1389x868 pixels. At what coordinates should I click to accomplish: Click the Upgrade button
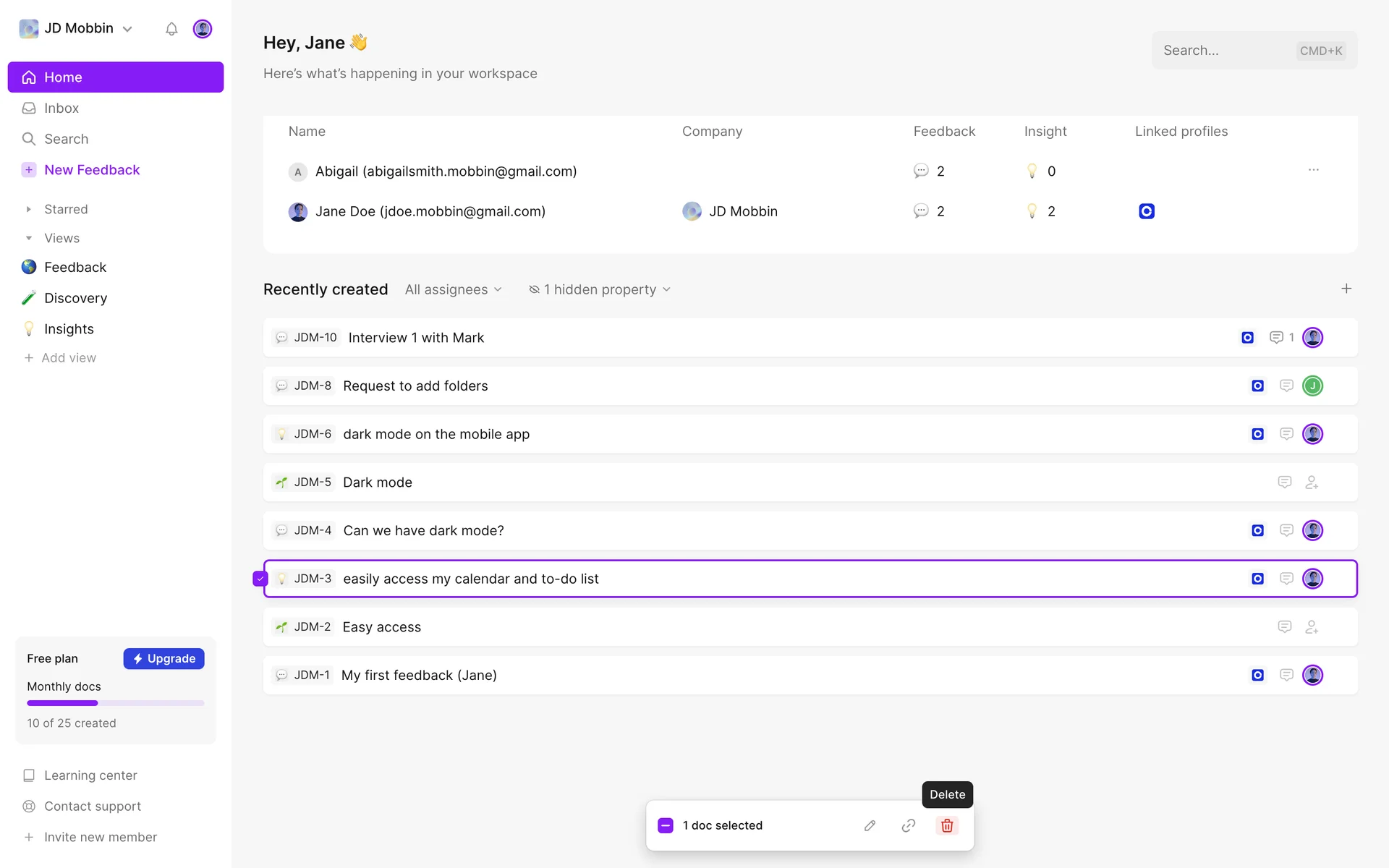(163, 658)
